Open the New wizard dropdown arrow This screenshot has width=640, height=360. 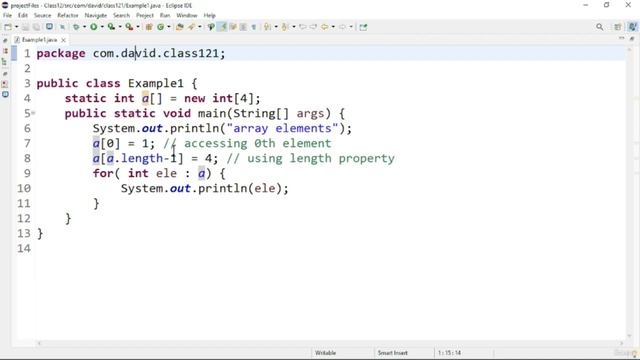click(x=17, y=27)
